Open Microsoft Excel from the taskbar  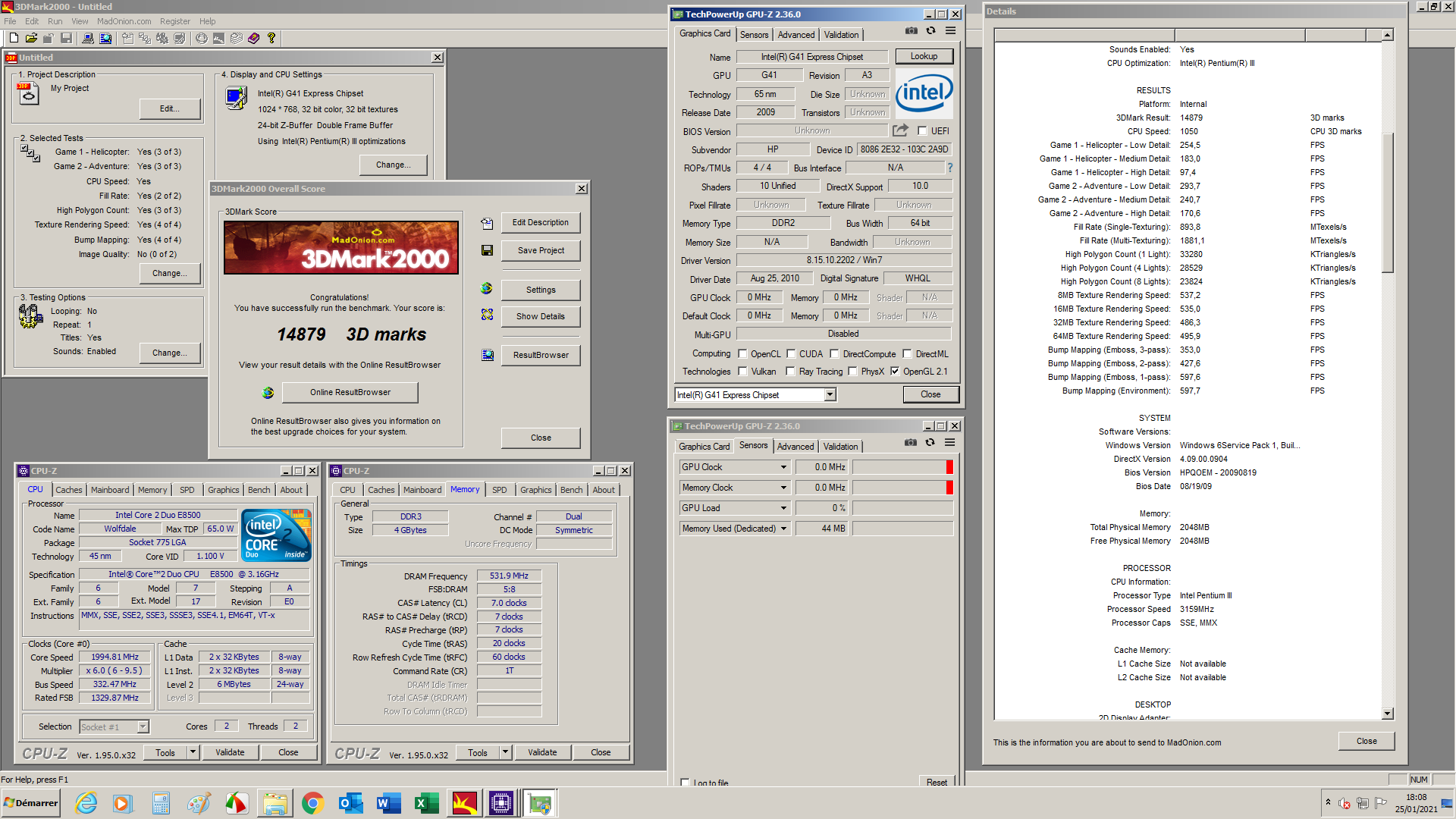(x=426, y=803)
